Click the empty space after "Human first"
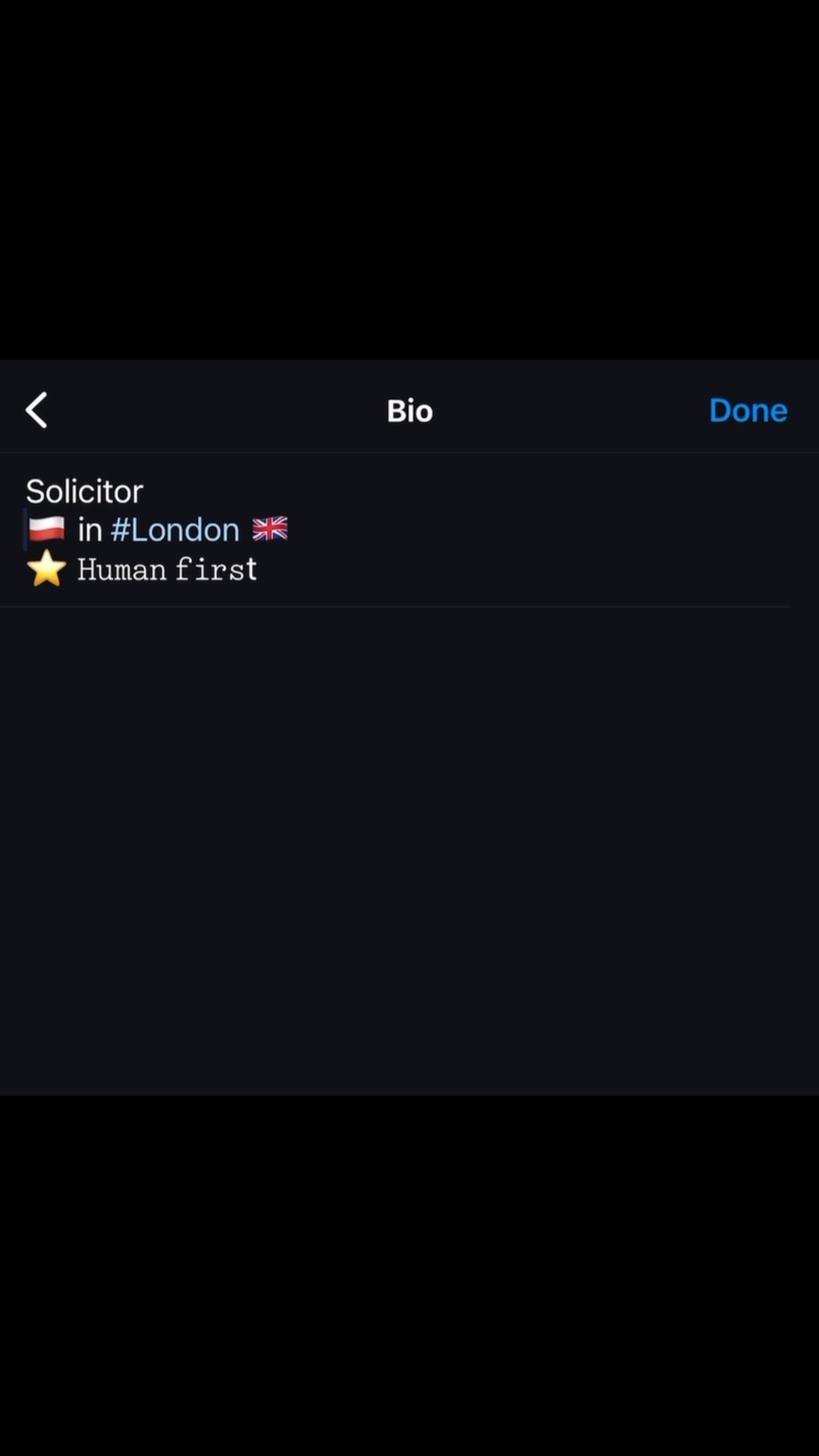 [510, 570]
